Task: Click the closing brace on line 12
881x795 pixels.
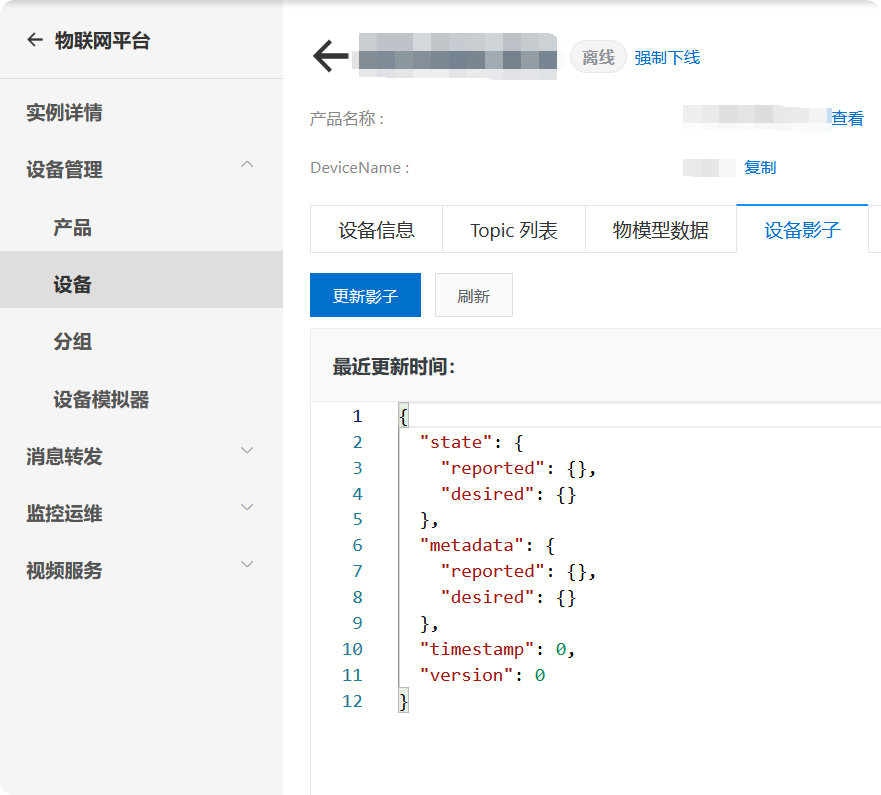Action: (x=403, y=701)
